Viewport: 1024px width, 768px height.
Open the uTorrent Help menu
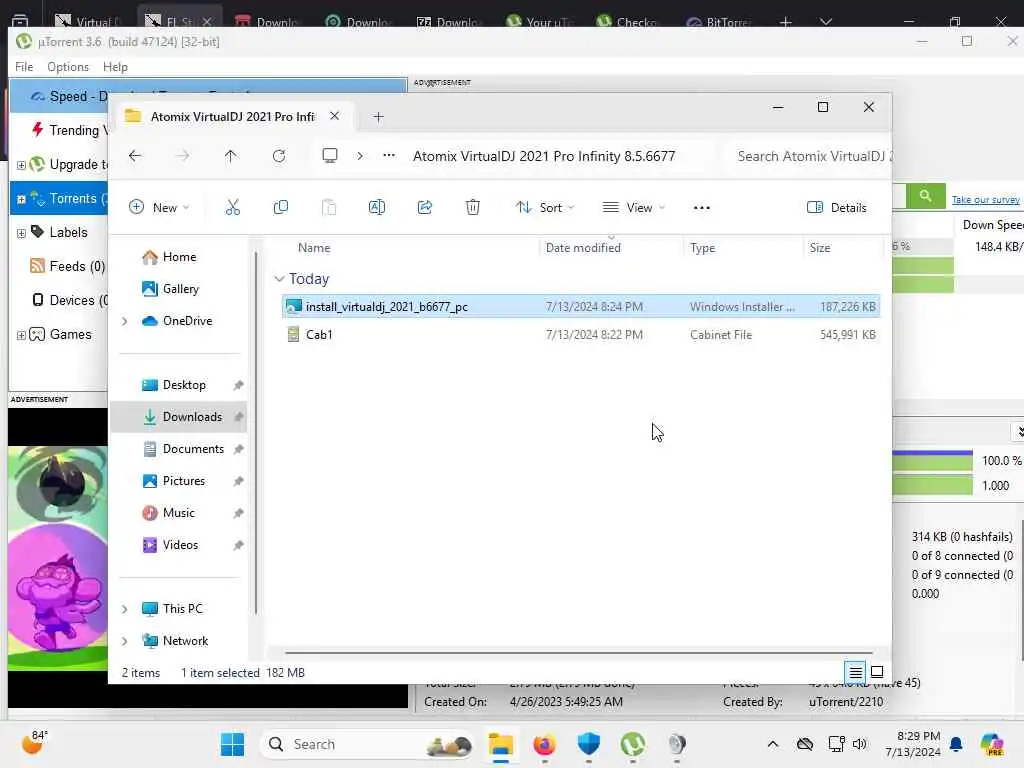coord(115,67)
